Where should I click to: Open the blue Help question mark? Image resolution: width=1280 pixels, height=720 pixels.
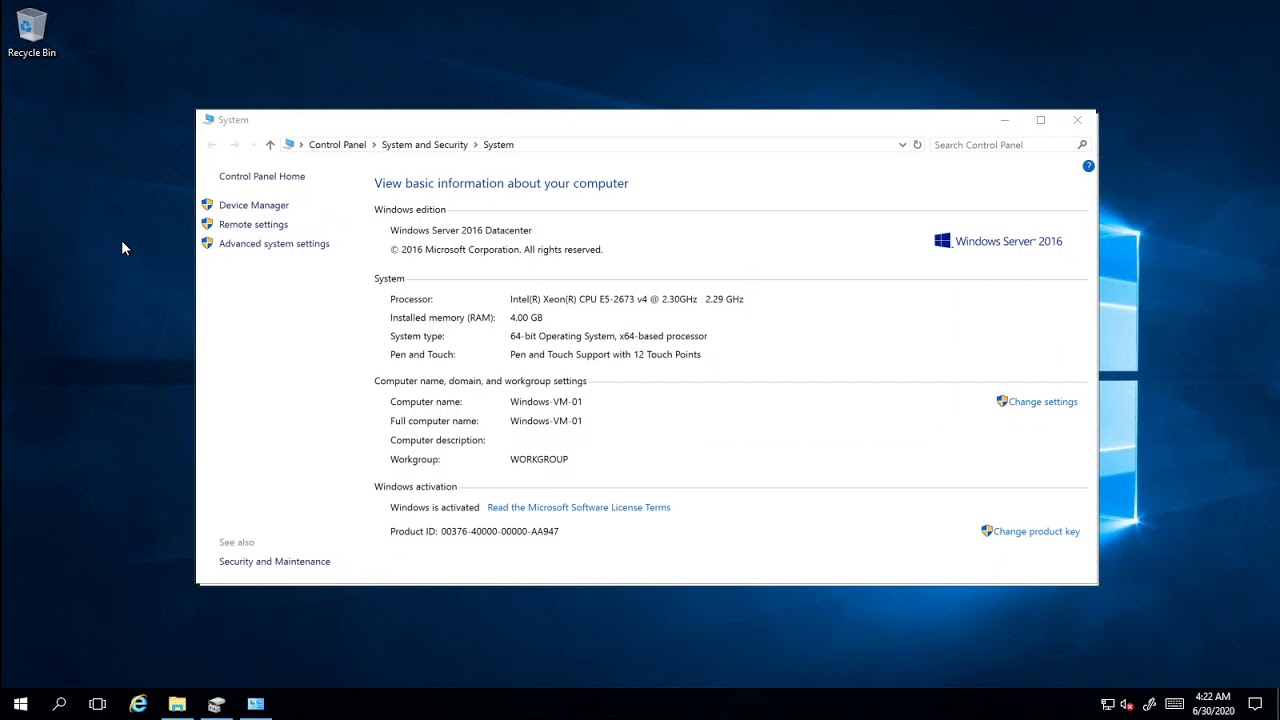[1088, 166]
